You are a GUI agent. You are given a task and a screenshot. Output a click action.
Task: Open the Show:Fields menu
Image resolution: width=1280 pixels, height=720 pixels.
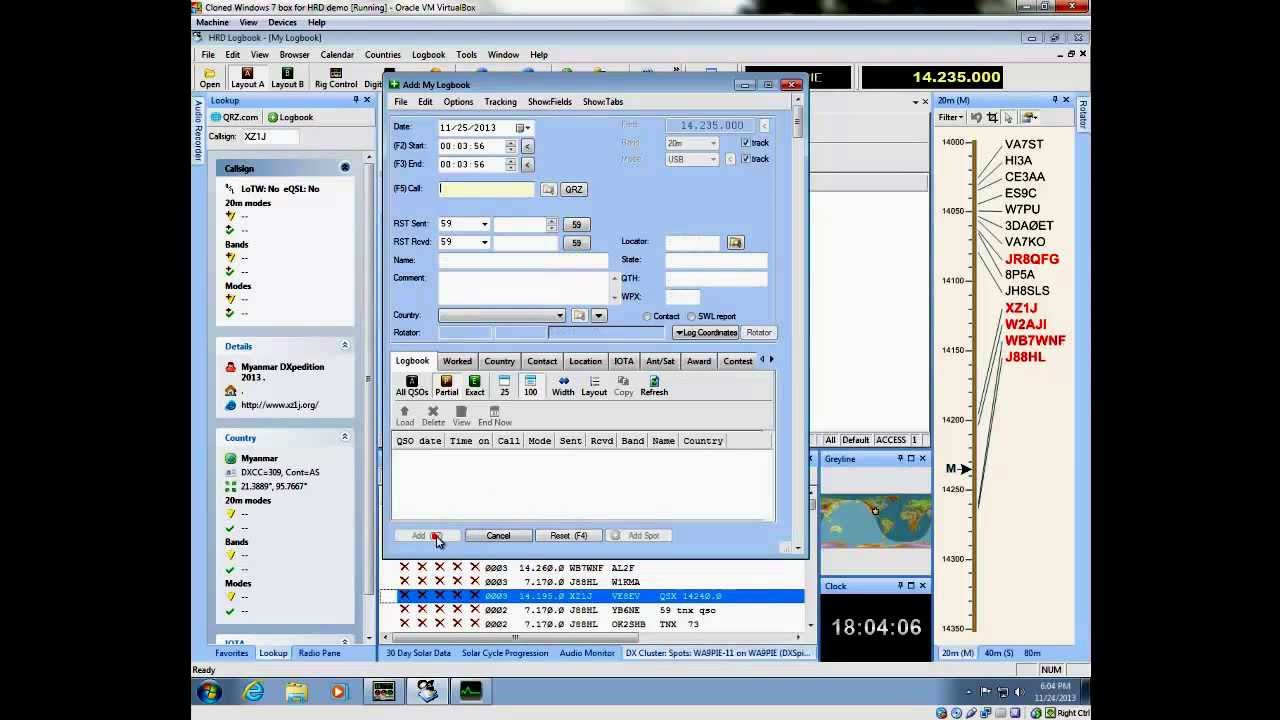550,102
